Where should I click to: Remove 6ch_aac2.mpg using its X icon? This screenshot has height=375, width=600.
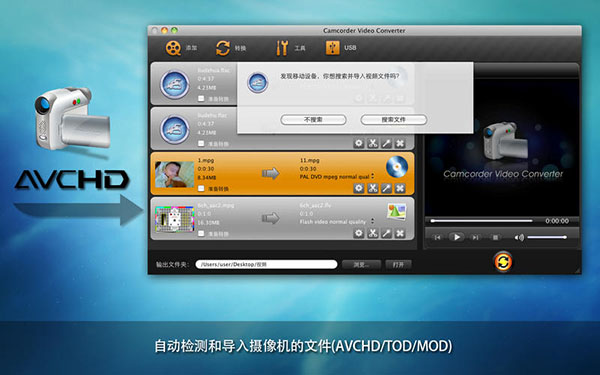pos(400,233)
